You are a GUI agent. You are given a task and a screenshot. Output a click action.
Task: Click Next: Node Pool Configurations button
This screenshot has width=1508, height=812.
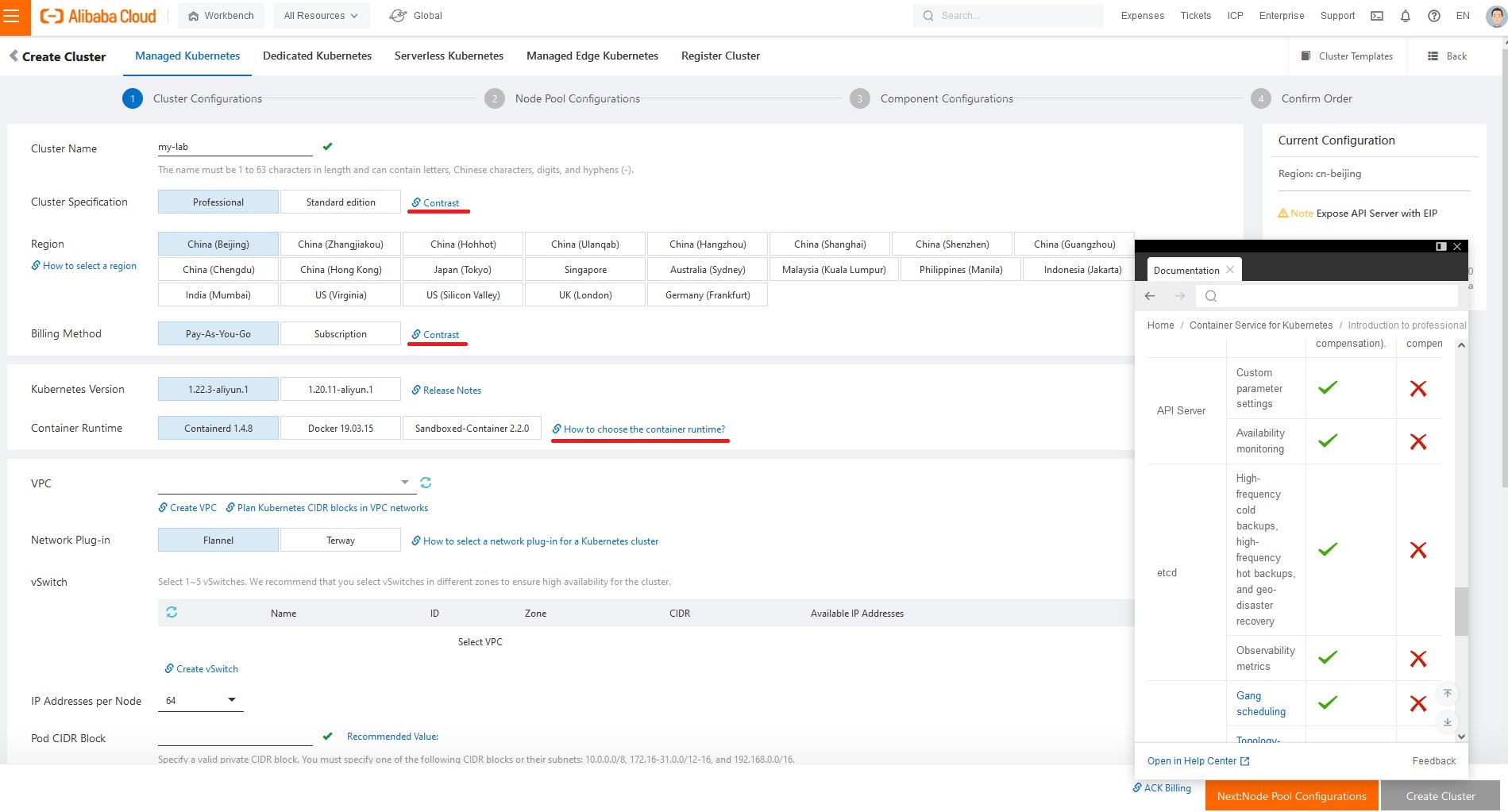click(1291, 796)
